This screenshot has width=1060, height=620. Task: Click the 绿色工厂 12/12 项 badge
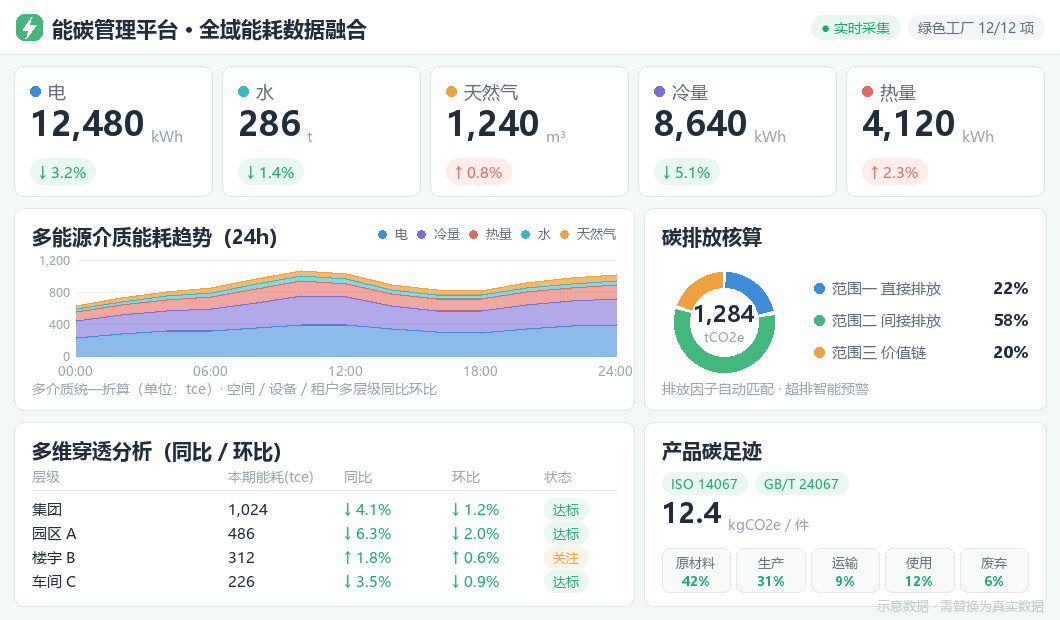(975, 28)
